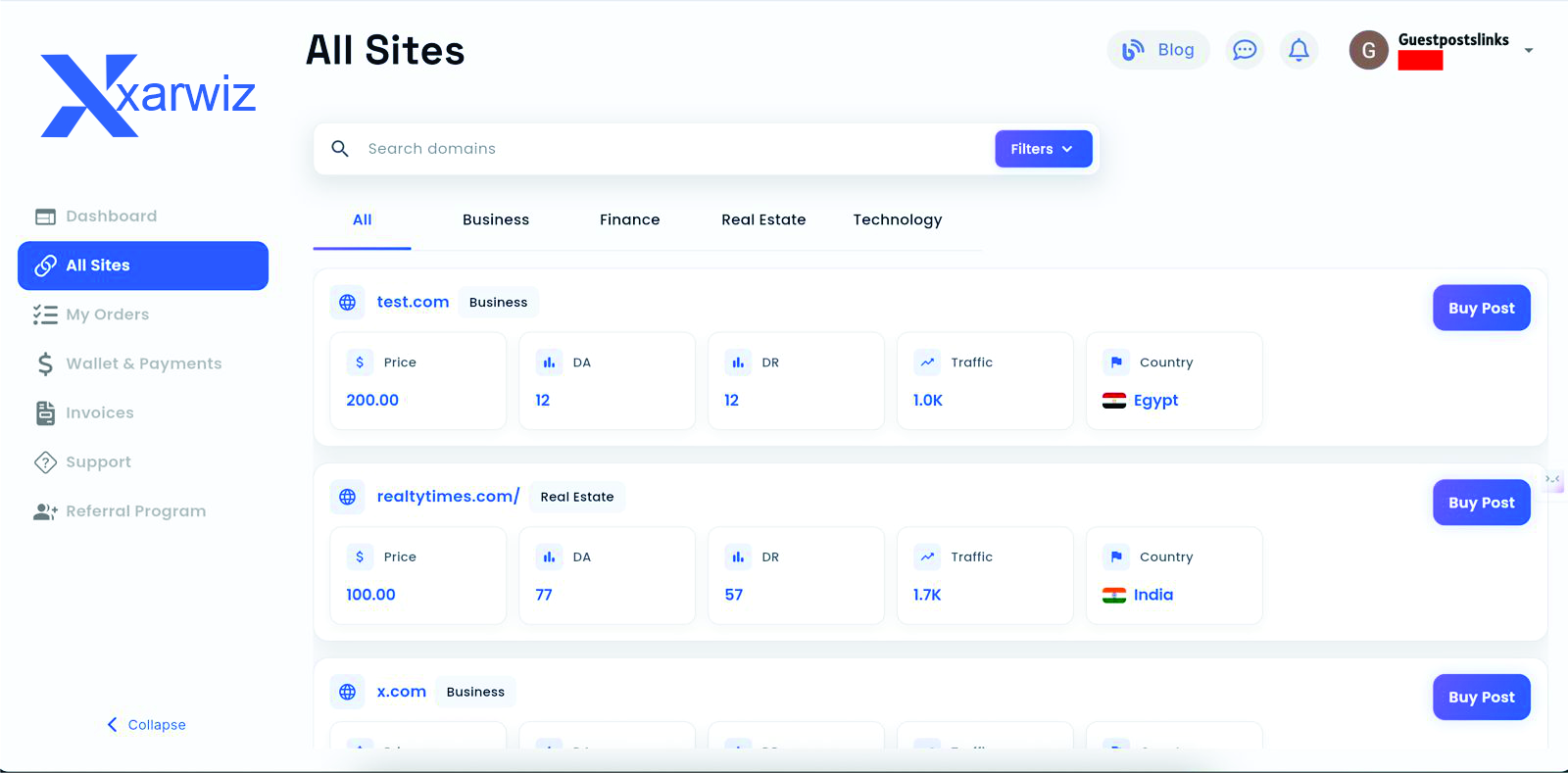This screenshot has width=1568, height=773.
Task: Select the Real Estate tab
Action: [763, 220]
